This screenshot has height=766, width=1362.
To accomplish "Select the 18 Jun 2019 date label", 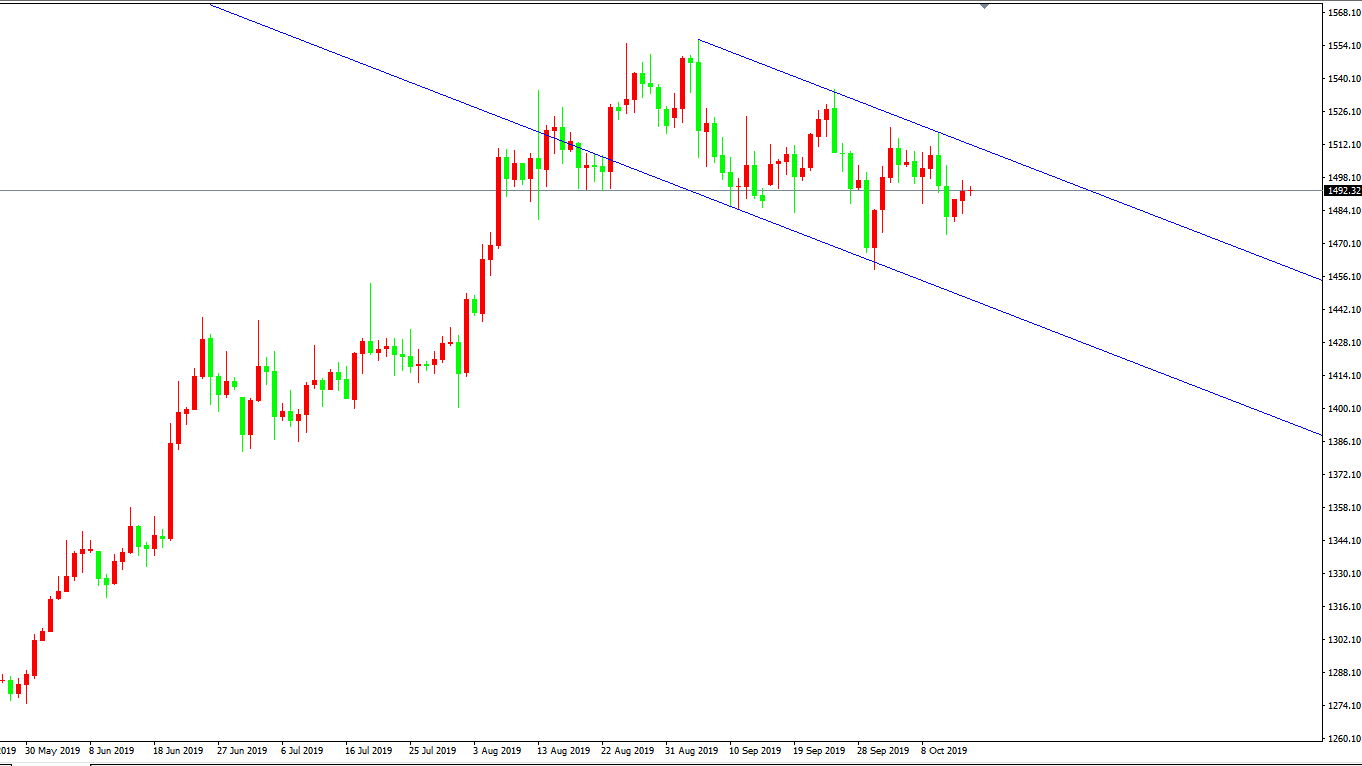I will [178, 750].
